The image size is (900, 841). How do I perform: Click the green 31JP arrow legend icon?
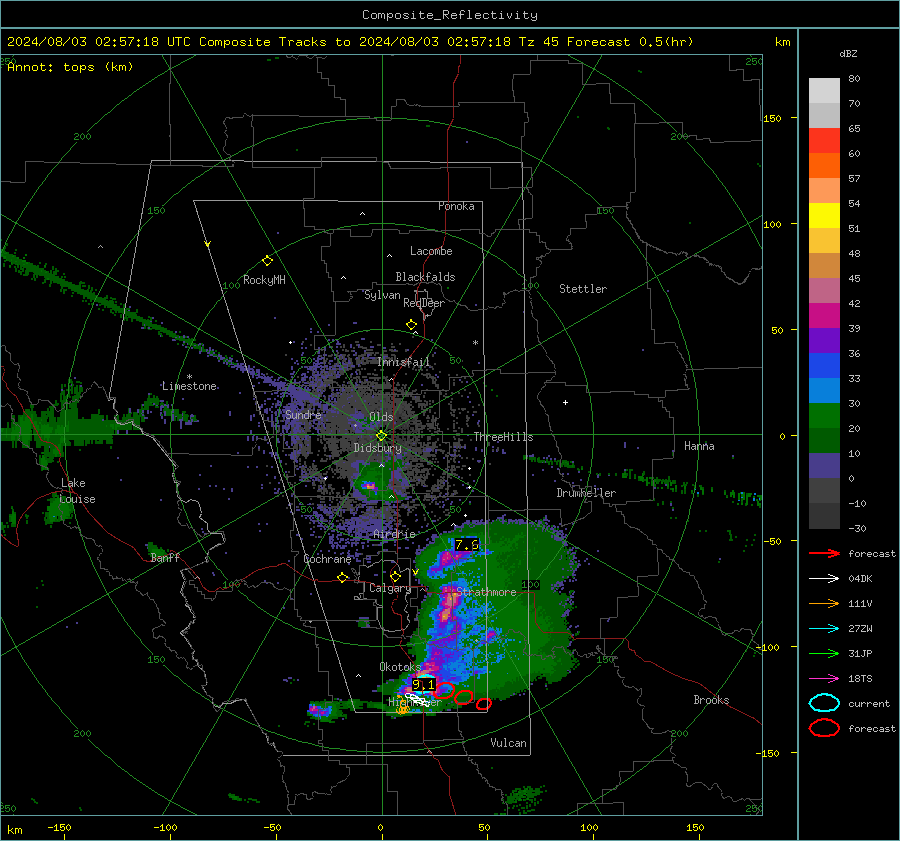(824, 653)
